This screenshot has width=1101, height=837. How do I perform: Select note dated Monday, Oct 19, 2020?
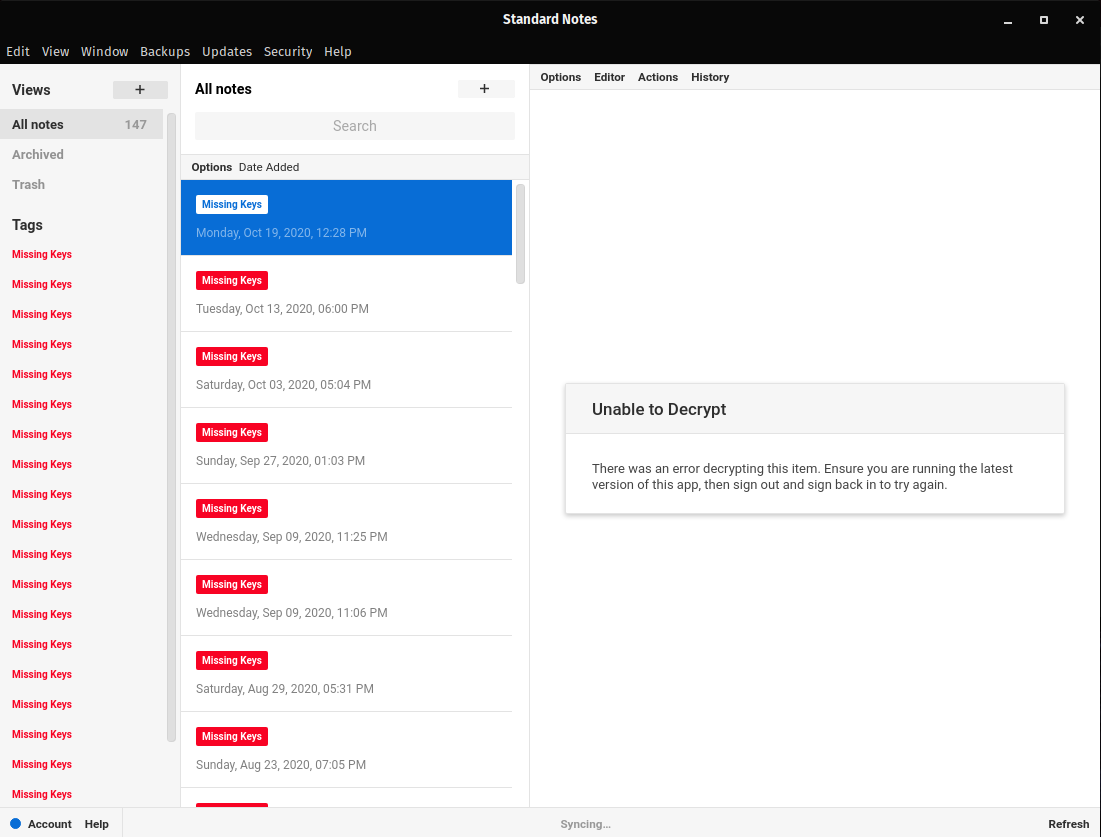pyautogui.click(x=346, y=218)
